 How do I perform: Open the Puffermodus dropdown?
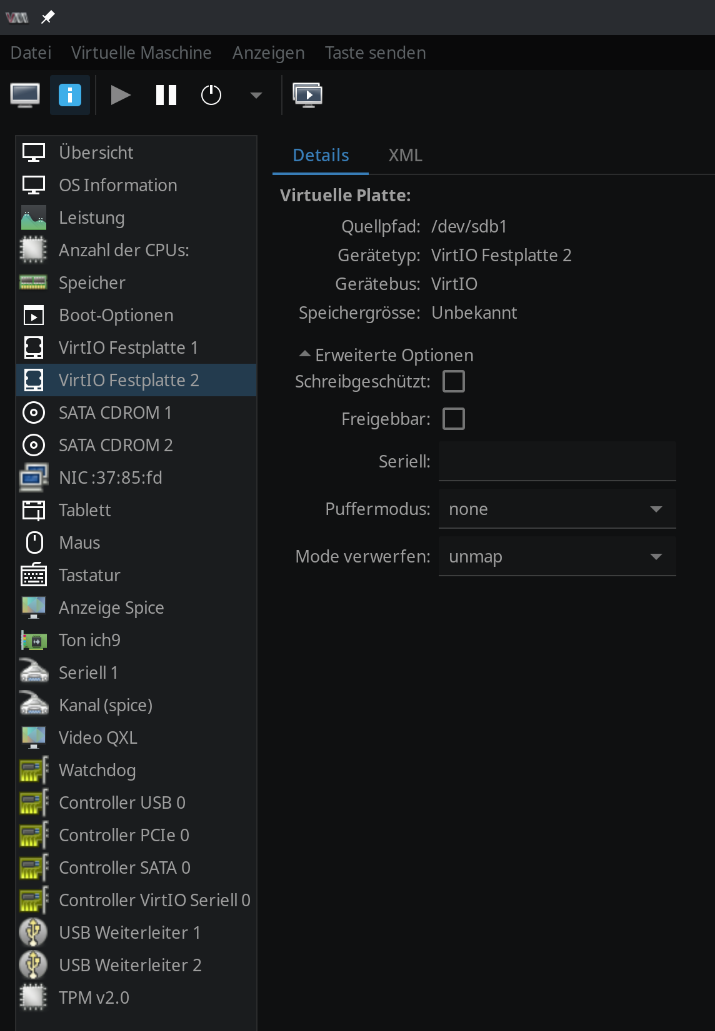557,509
